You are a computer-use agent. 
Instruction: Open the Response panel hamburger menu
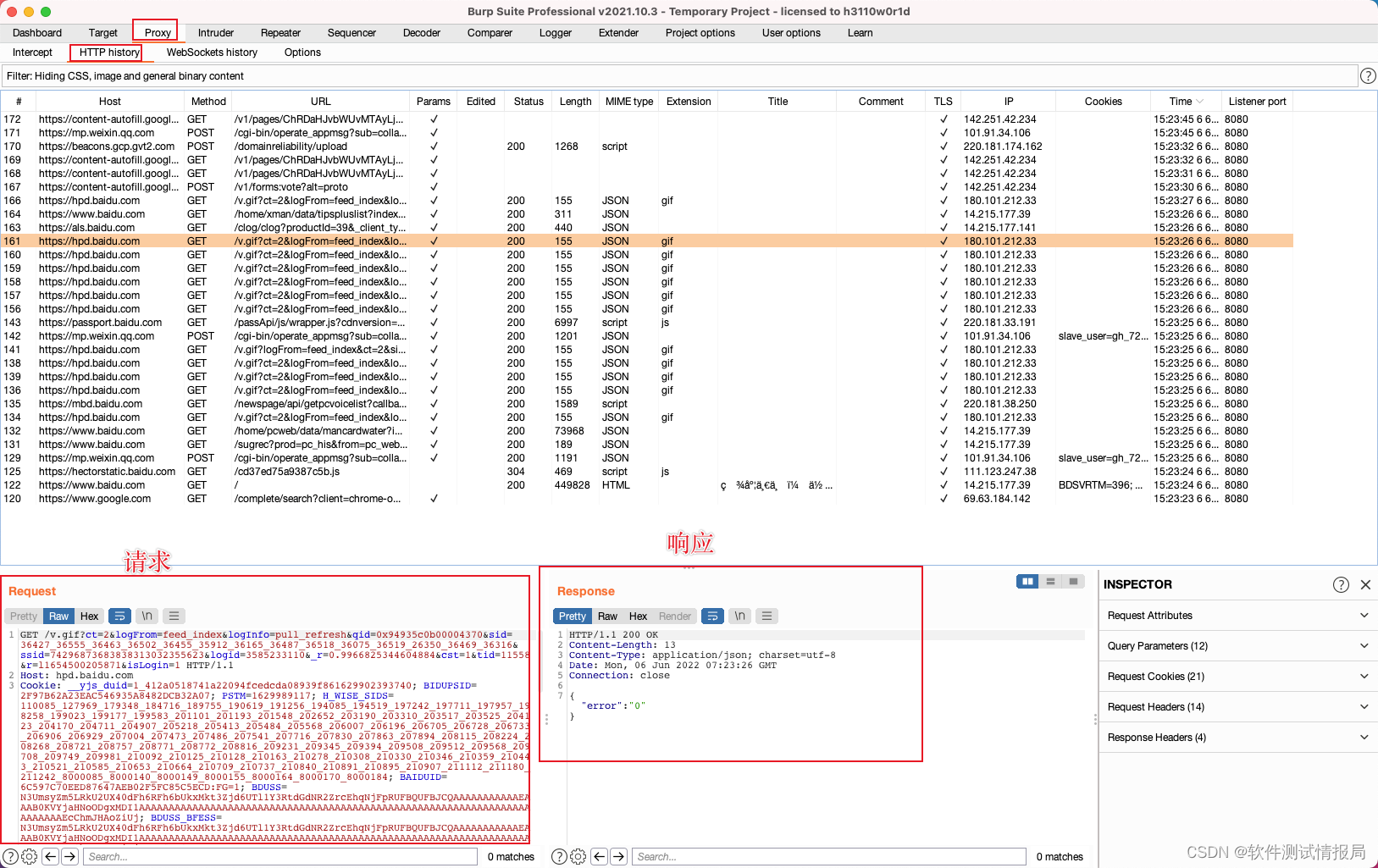click(x=766, y=616)
